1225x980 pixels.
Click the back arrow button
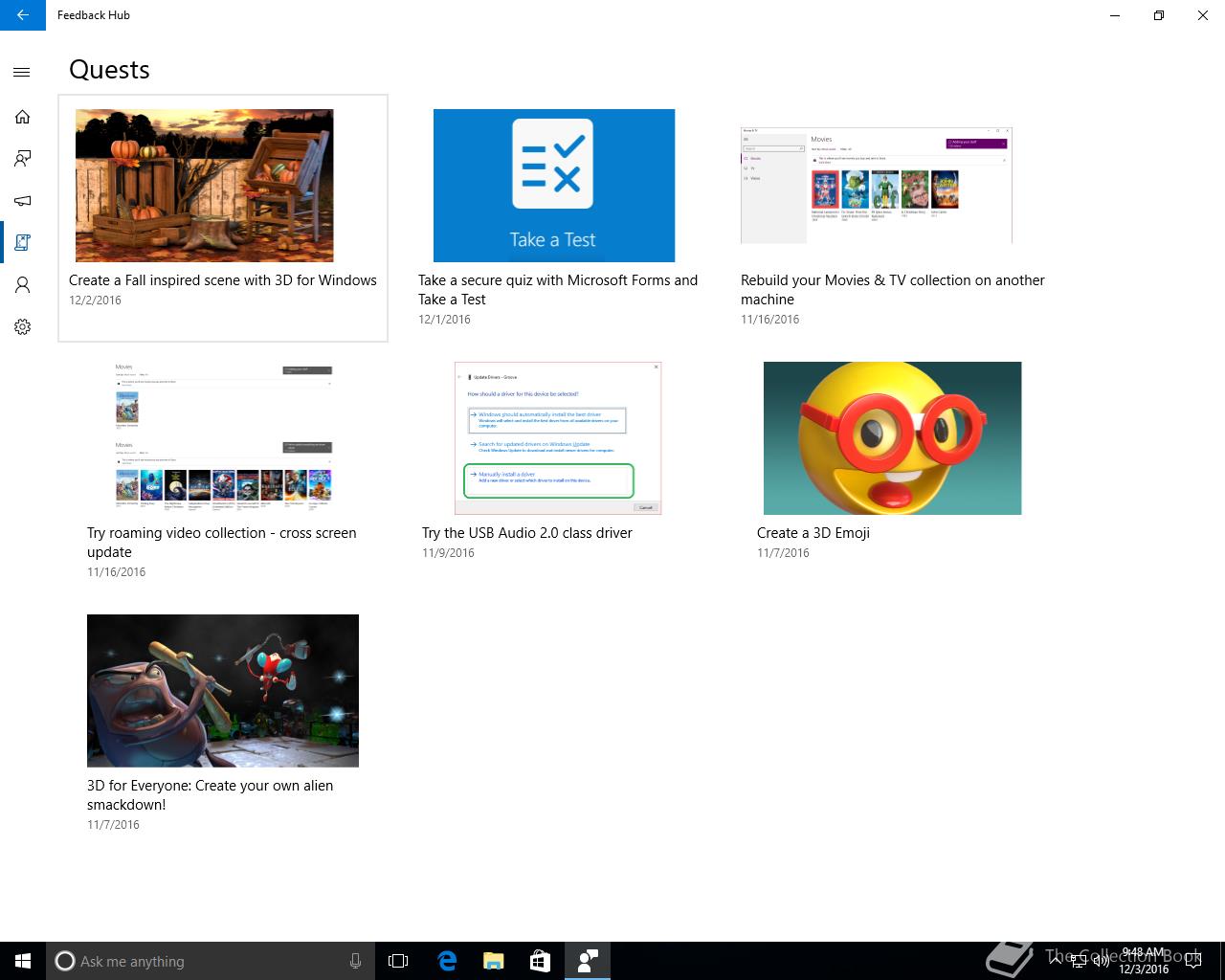(x=23, y=15)
